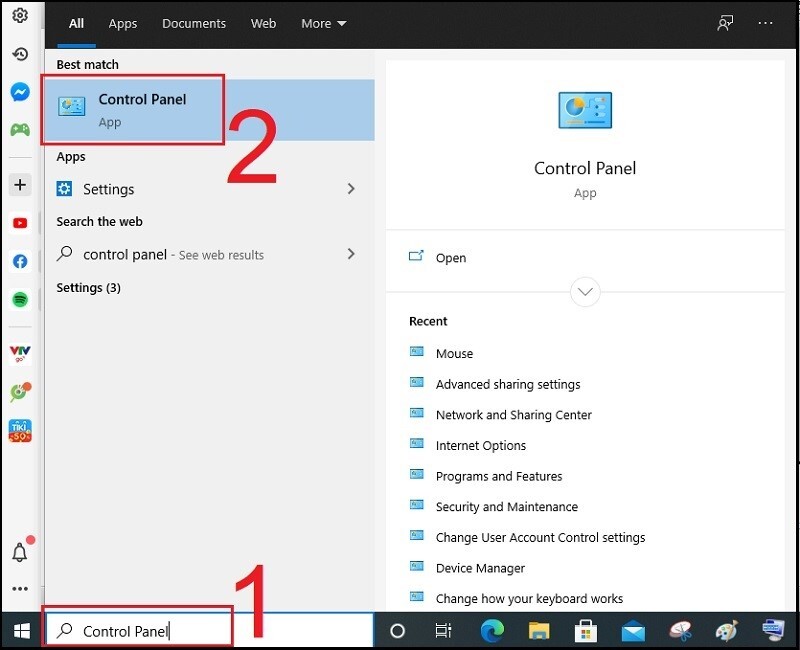
Task: Select the All search tab
Action: pyautogui.click(x=76, y=23)
